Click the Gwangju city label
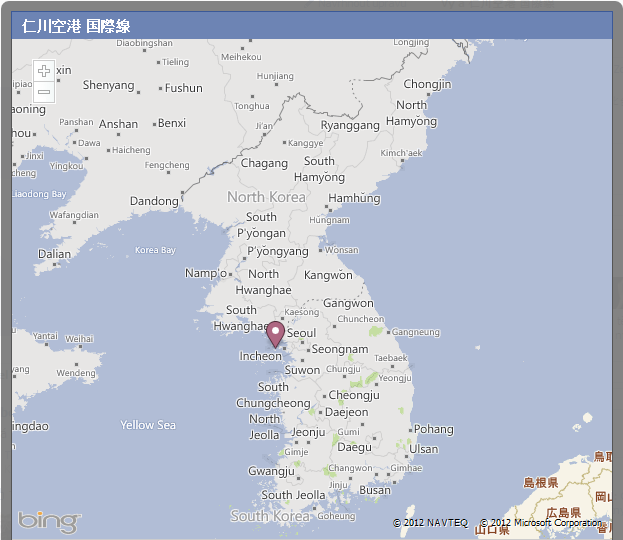The image size is (623, 540). click(x=271, y=471)
